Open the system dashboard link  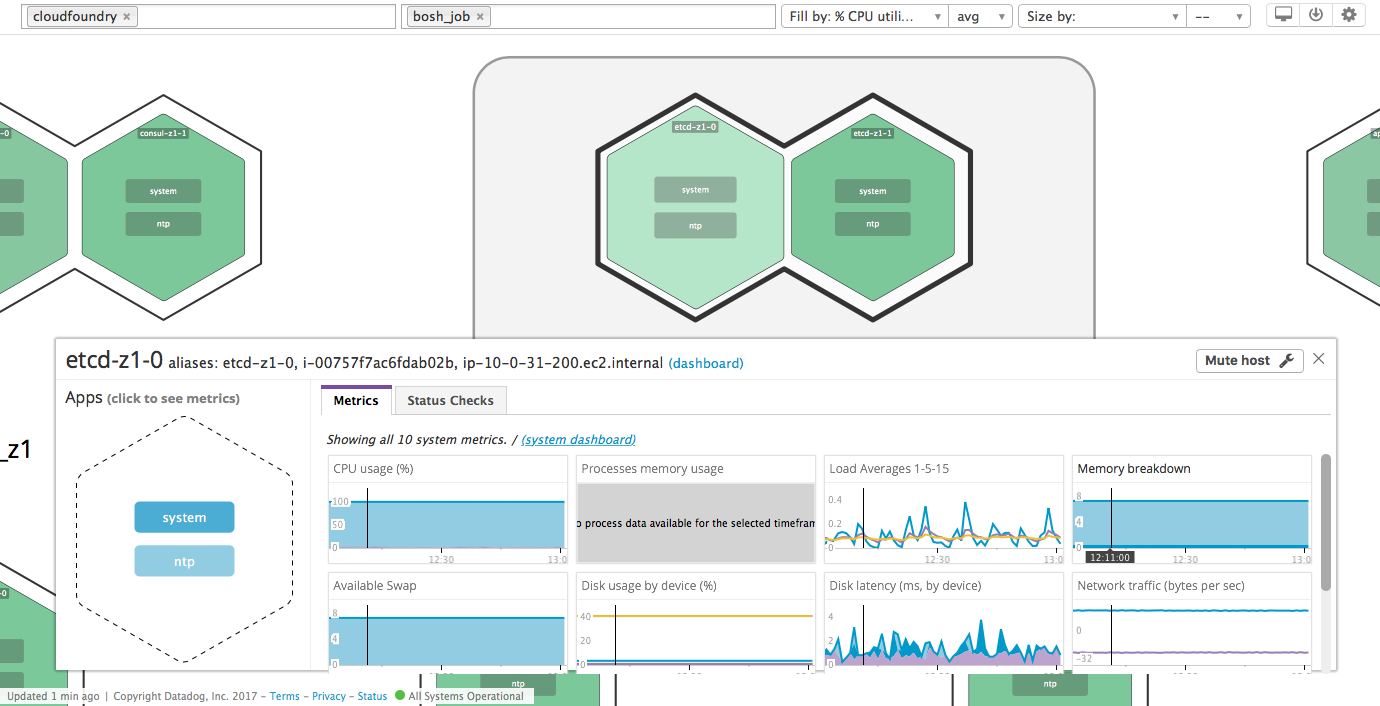click(578, 439)
